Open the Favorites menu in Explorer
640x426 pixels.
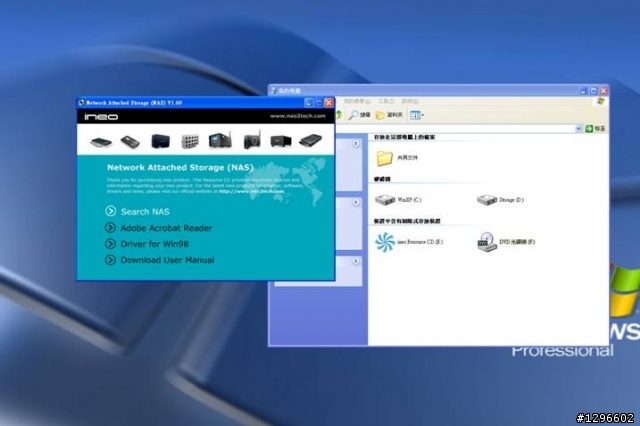coord(357,101)
